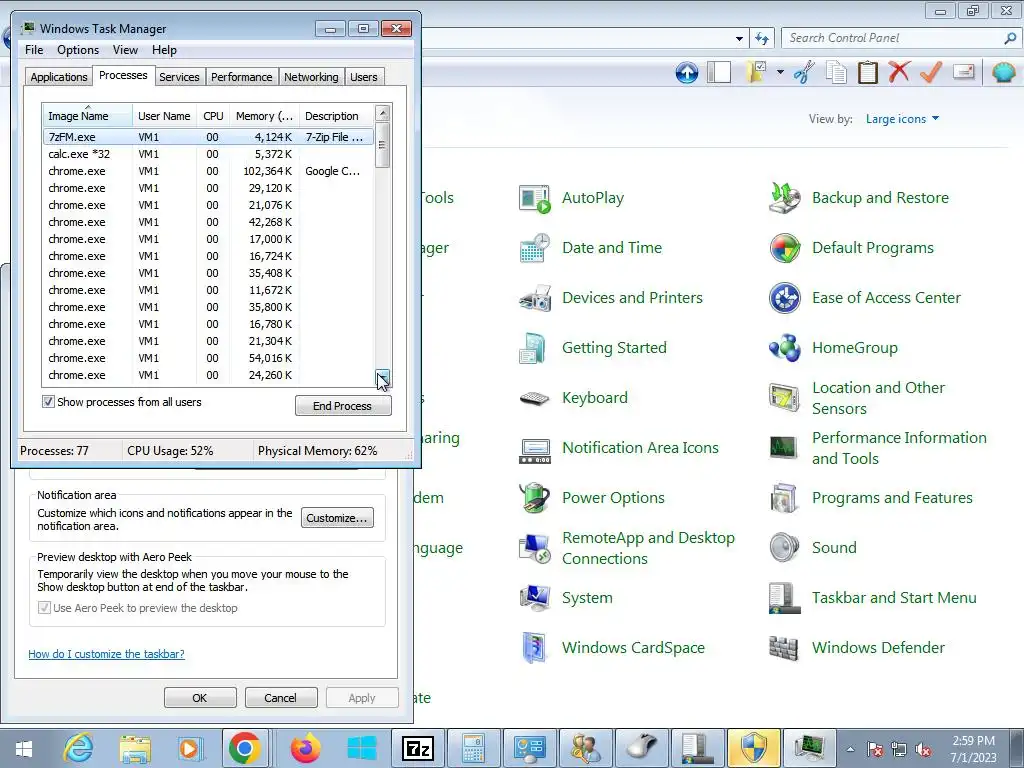Open the Options menu in Task Manager

coord(78,50)
